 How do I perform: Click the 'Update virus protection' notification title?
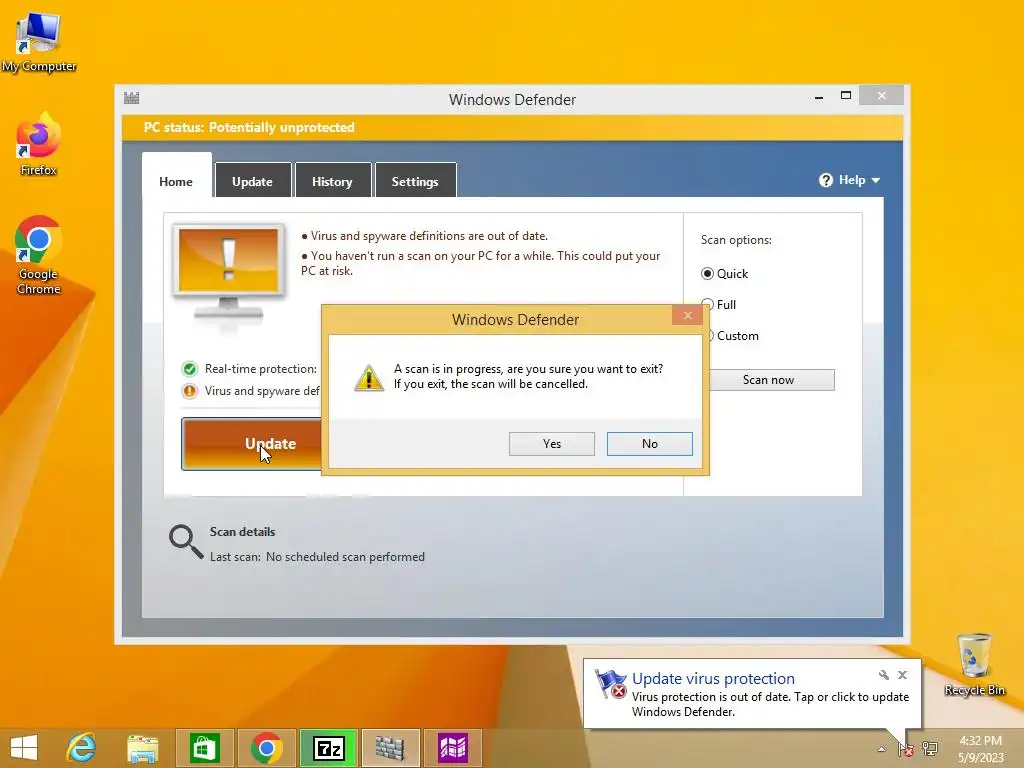(713, 679)
